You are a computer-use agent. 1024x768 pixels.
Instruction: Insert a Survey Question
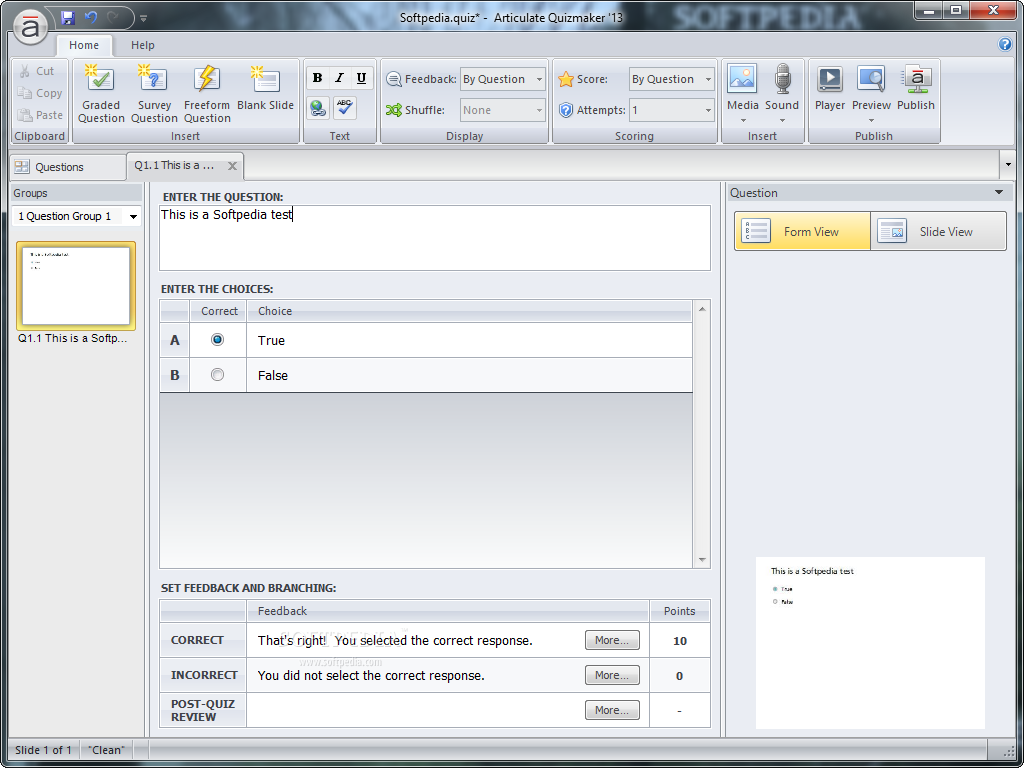154,93
